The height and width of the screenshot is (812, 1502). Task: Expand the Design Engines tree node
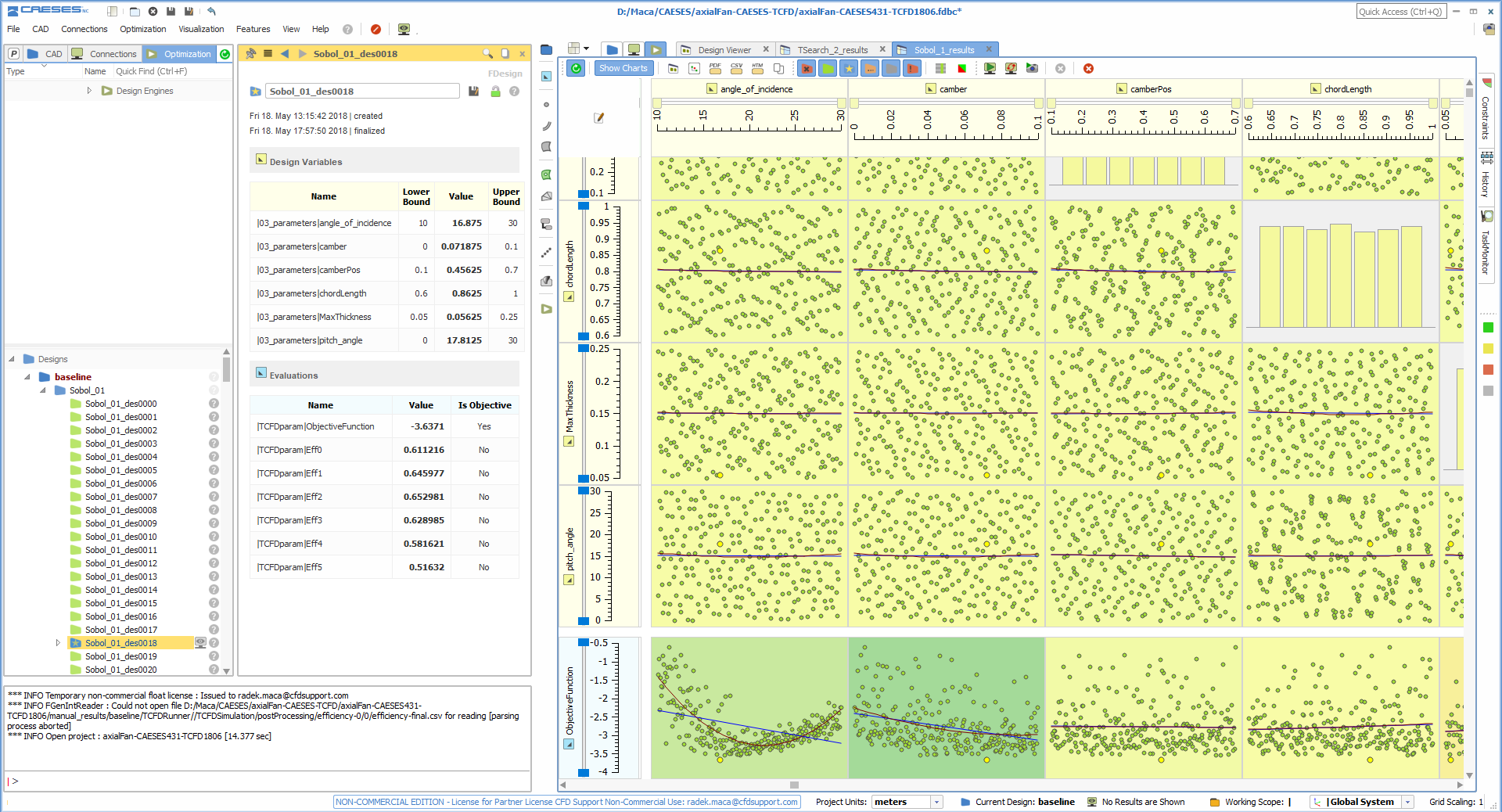pos(89,91)
